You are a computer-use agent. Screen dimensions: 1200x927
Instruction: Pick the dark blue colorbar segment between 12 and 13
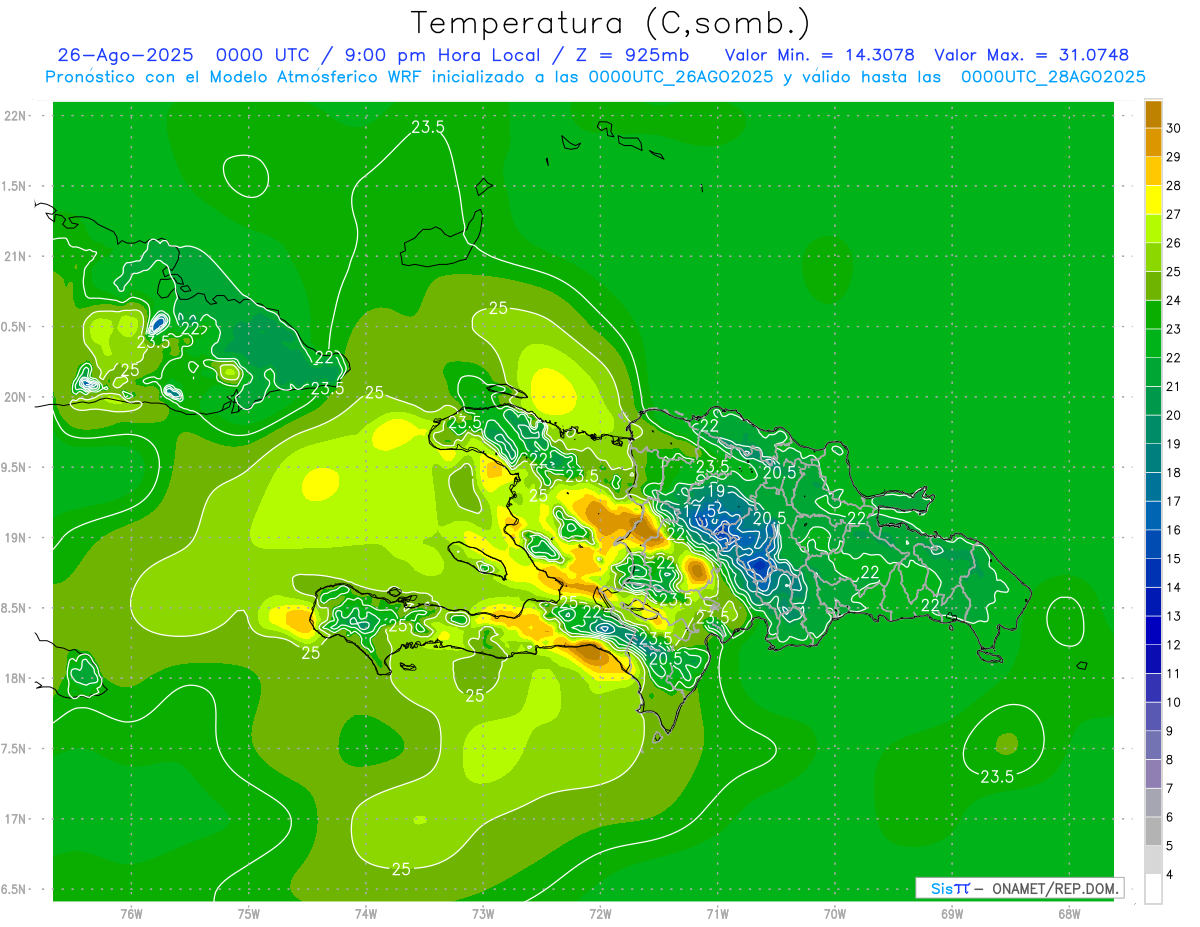pyautogui.click(x=1153, y=630)
